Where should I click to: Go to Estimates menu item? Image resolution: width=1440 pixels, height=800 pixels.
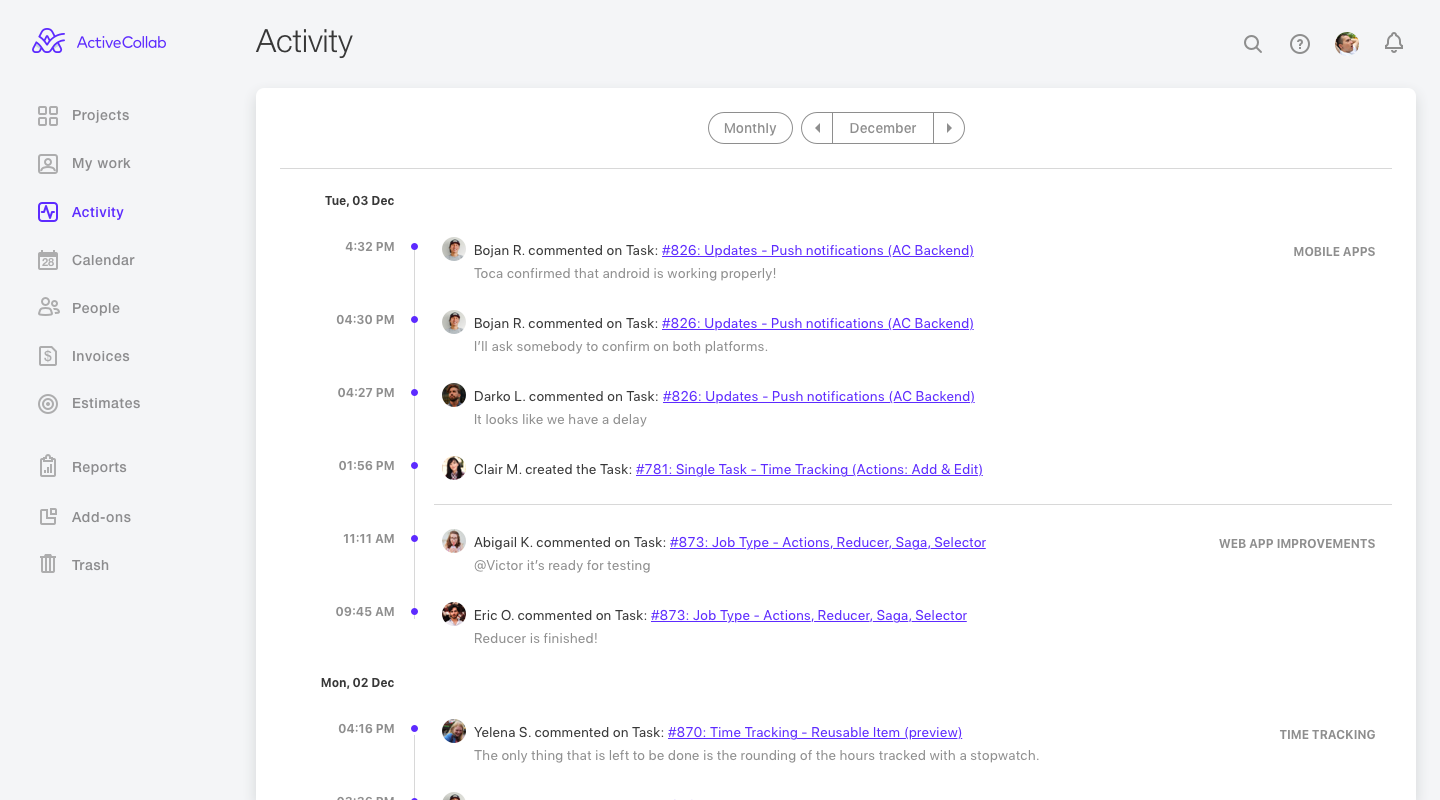[x=106, y=403]
